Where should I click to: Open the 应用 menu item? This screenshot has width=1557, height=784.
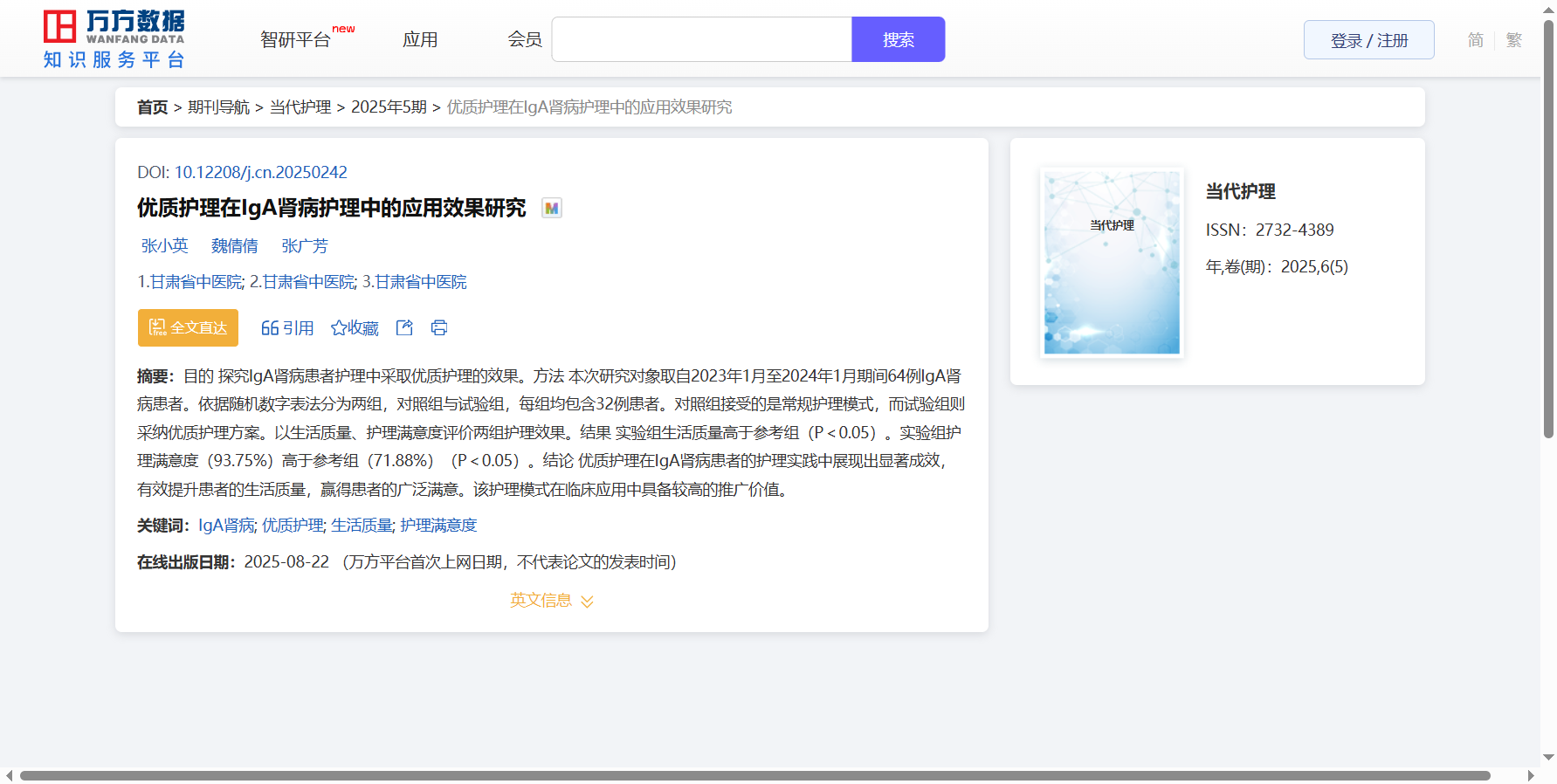[x=420, y=39]
